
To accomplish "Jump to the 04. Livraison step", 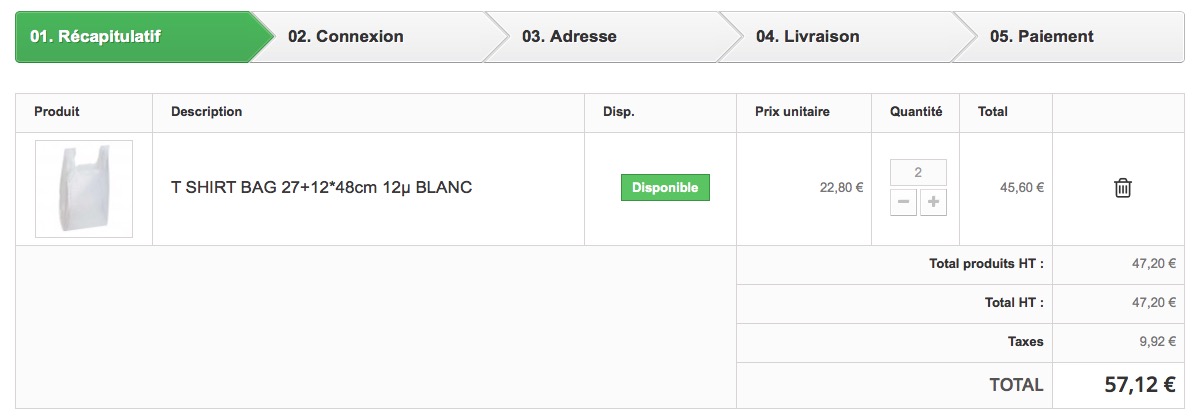I will [x=807, y=37].
